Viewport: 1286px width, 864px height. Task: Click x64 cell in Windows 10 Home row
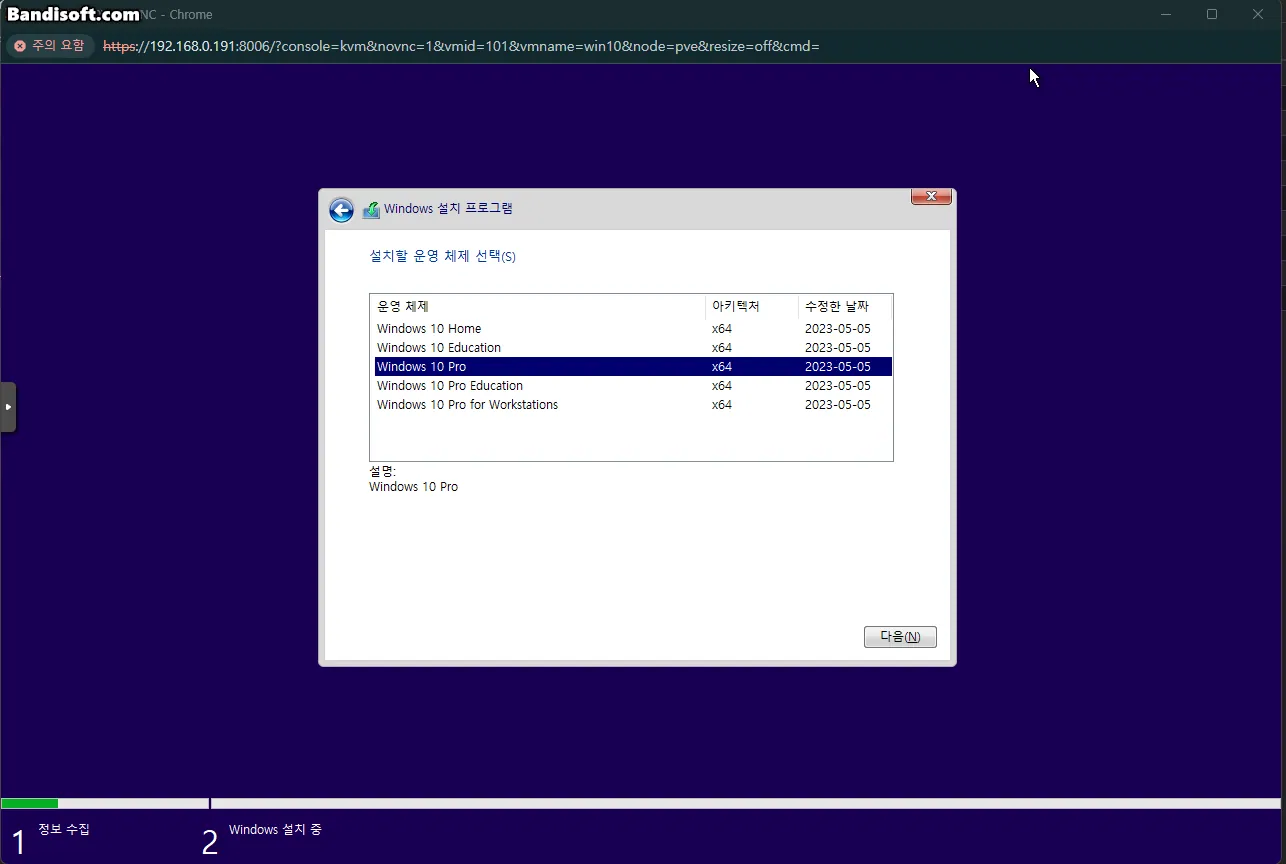[722, 329]
